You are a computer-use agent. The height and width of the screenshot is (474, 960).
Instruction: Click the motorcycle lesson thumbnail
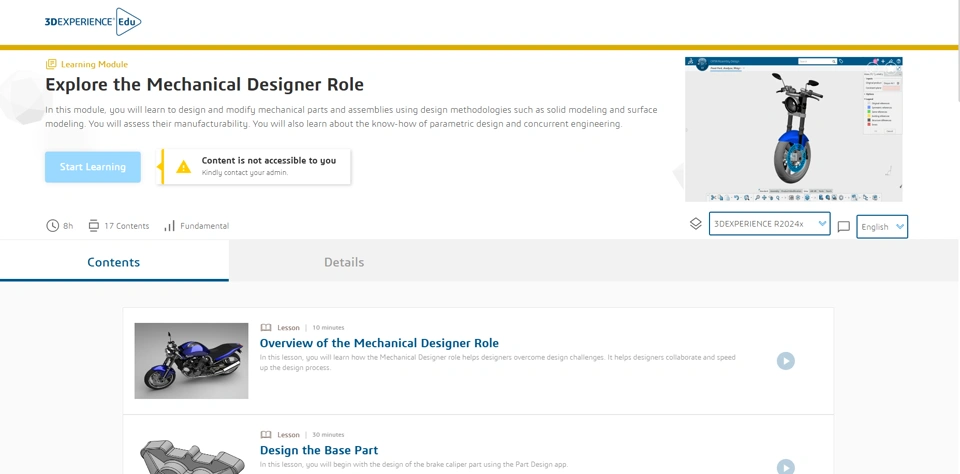pos(191,361)
